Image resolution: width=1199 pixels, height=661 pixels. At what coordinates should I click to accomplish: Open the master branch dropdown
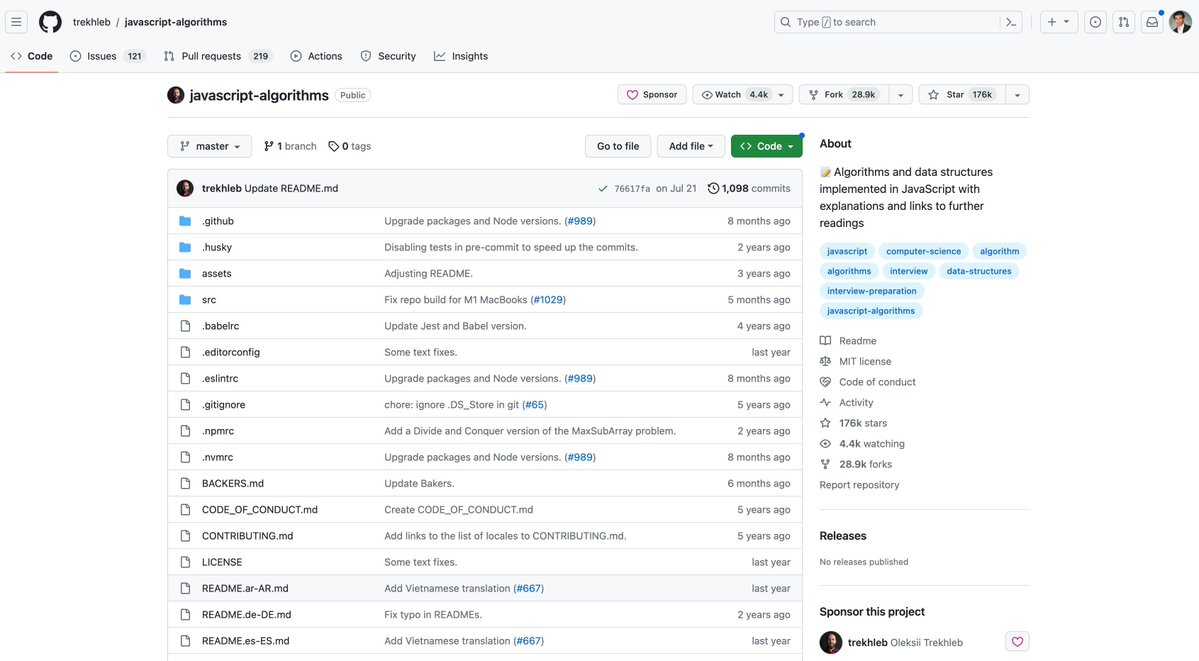(210, 146)
